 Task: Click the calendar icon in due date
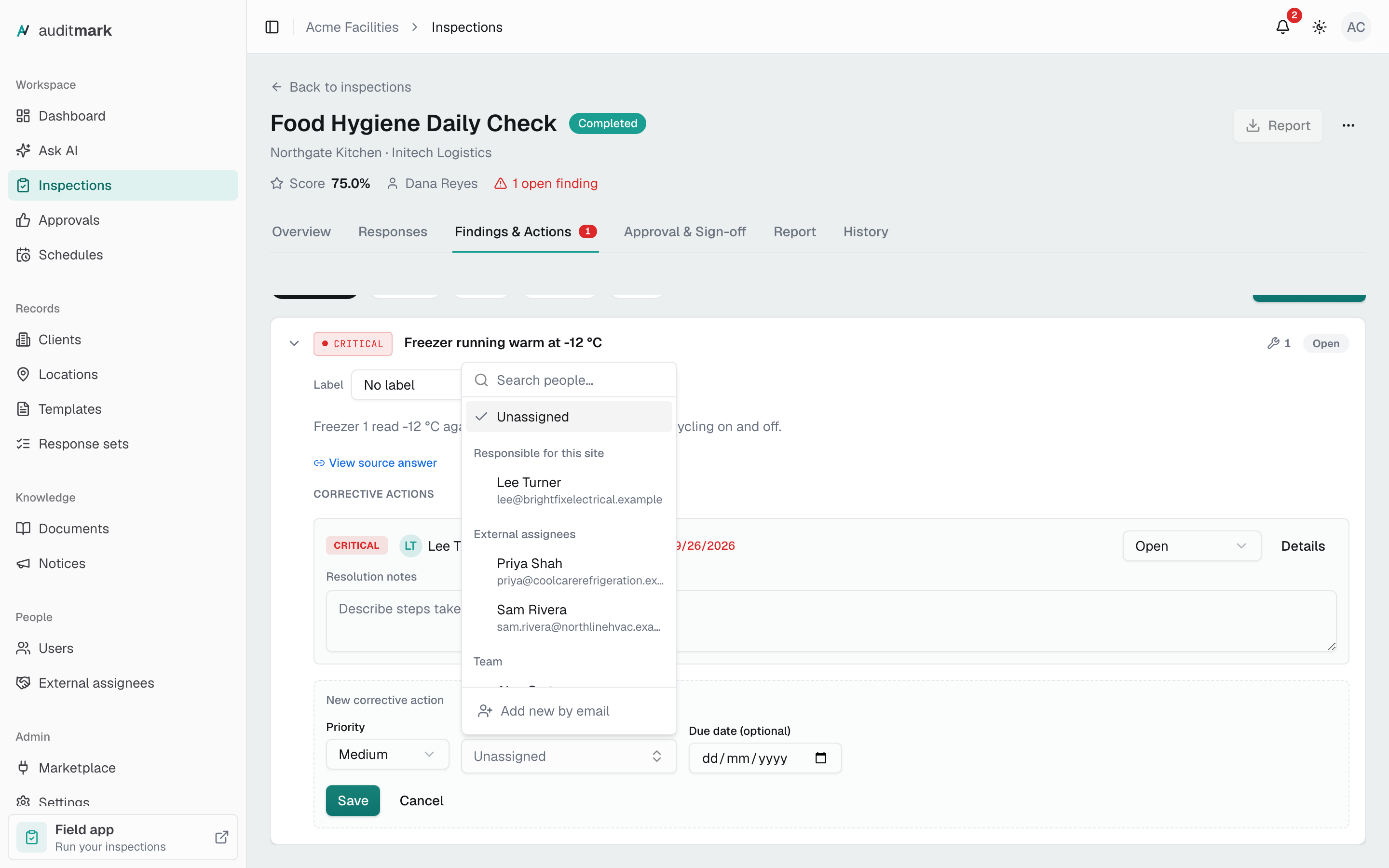click(x=821, y=758)
